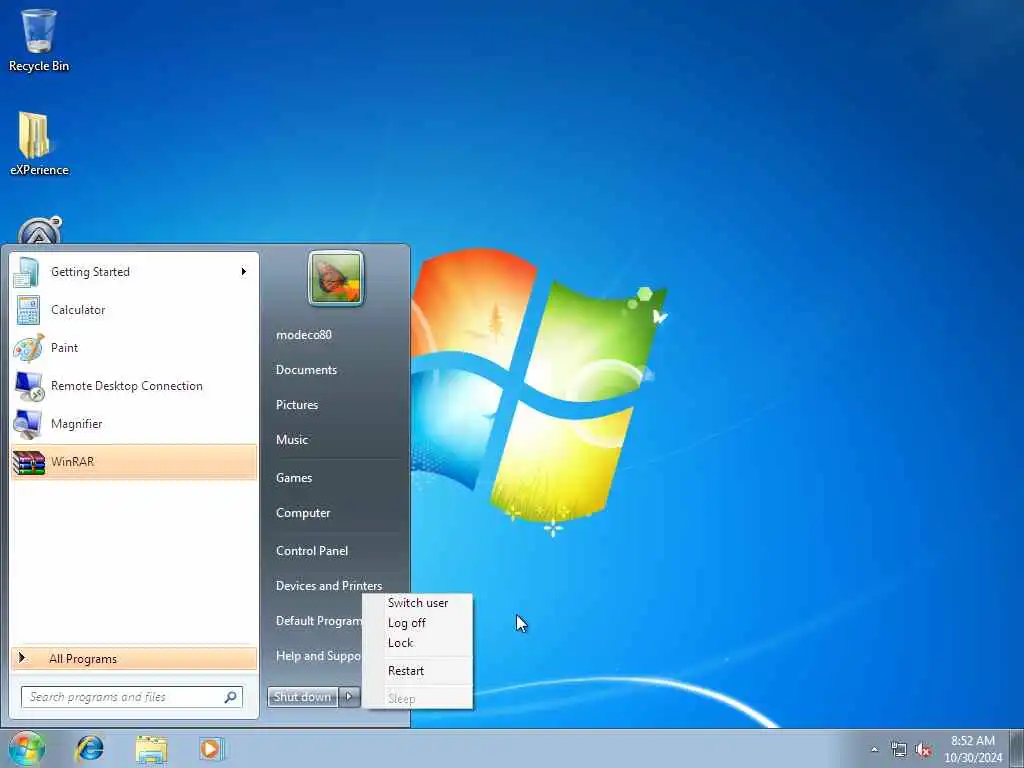Select Lock in power menu
The image size is (1024, 768).
point(418,643)
